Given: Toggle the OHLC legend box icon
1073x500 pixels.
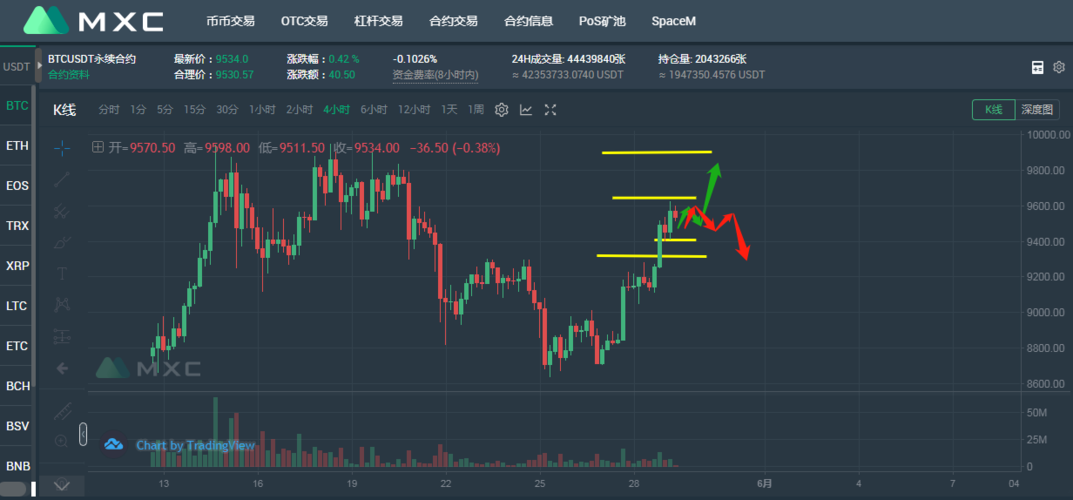Looking at the screenshot, I should [x=98, y=147].
